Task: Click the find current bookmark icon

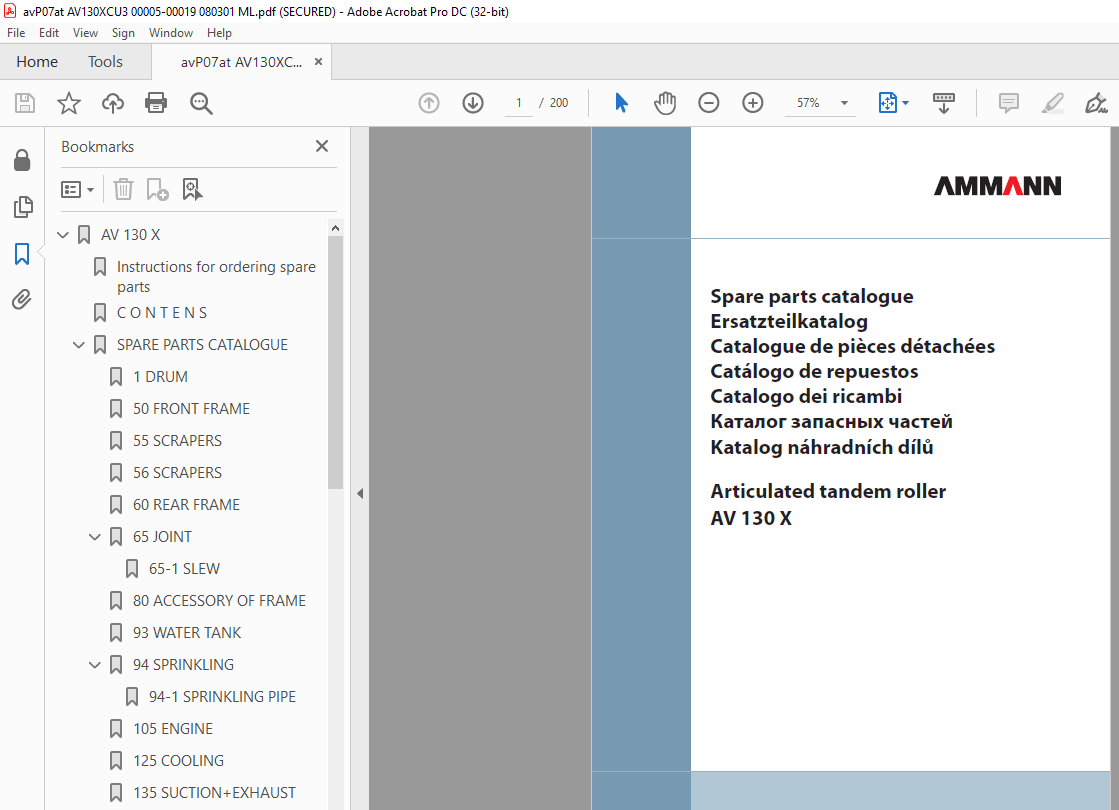Action: [x=193, y=190]
